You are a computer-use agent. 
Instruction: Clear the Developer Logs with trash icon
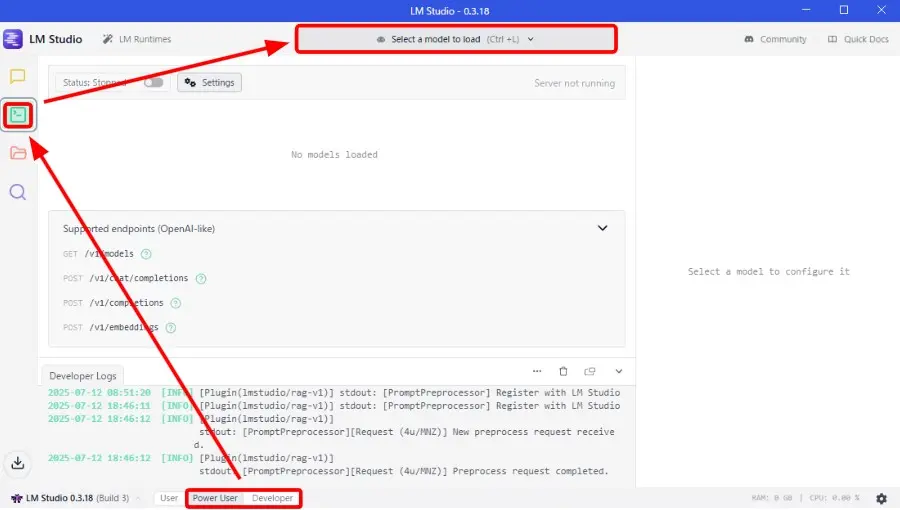tap(563, 371)
